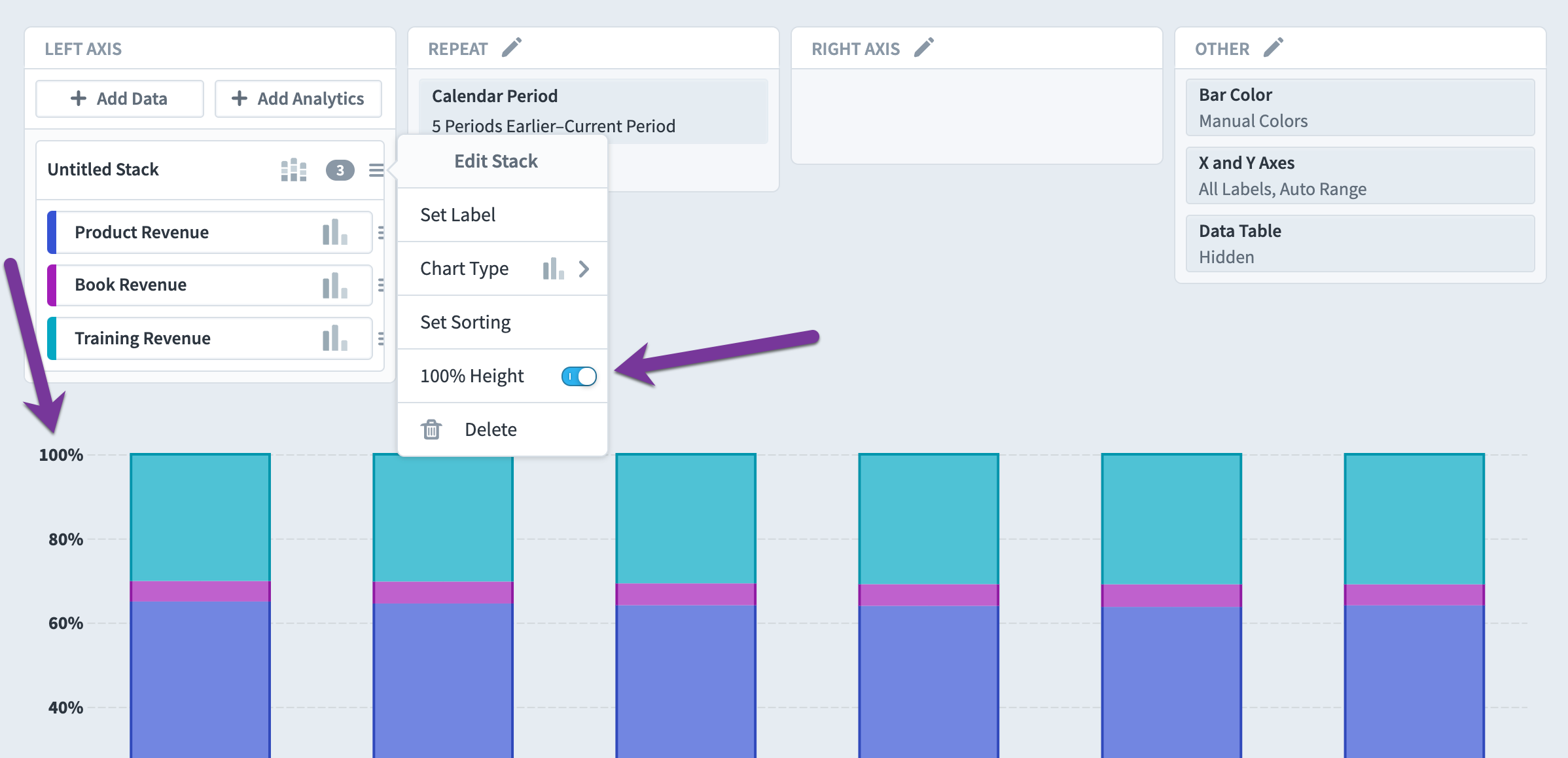Click the bar chart icon in Chart Type
1568x758 pixels.
click(x=554, y=268)
